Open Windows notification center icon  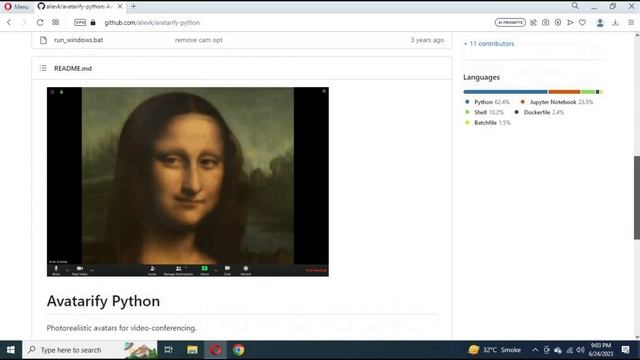point(626,350)
